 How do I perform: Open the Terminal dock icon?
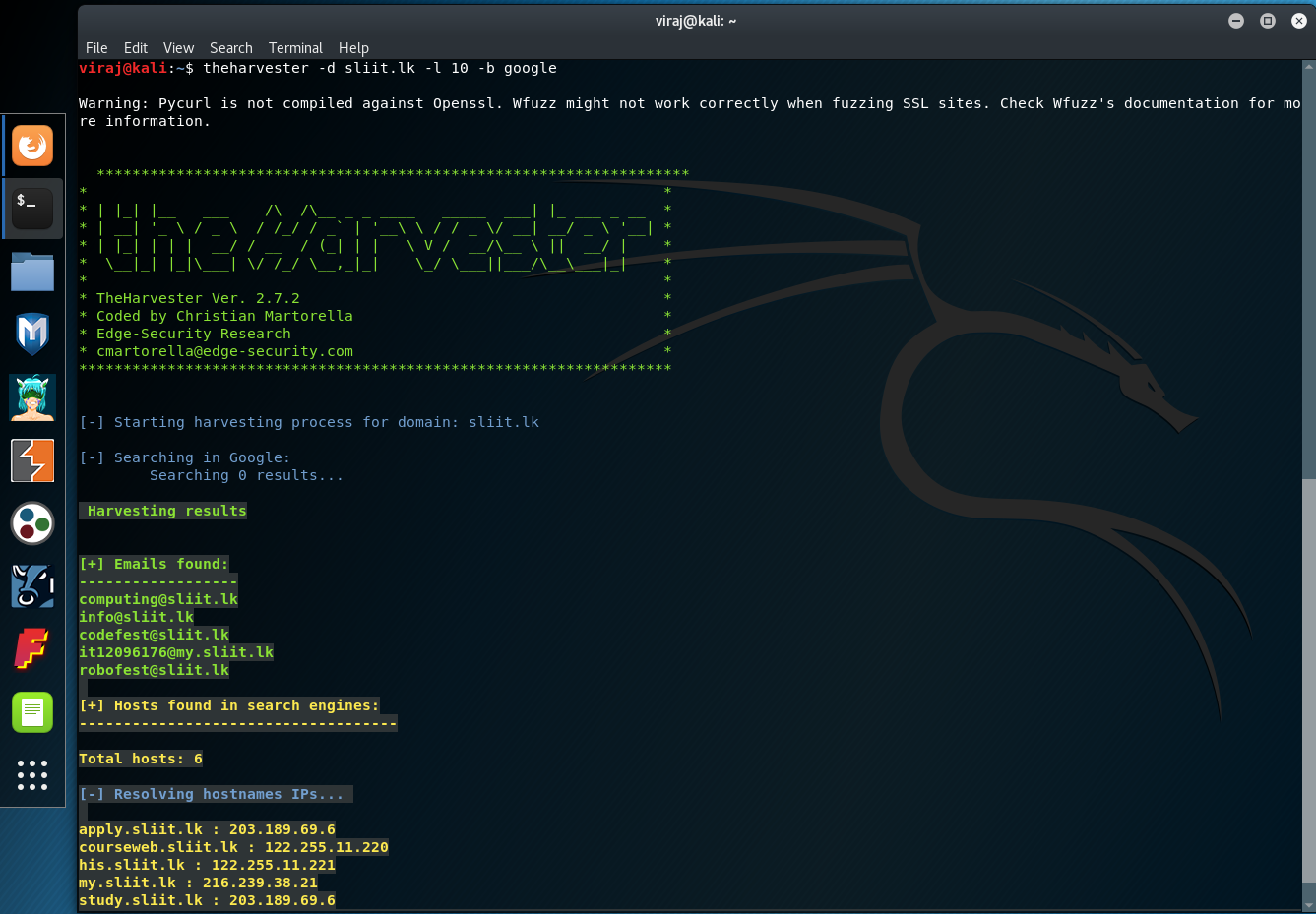pos(32,209)
